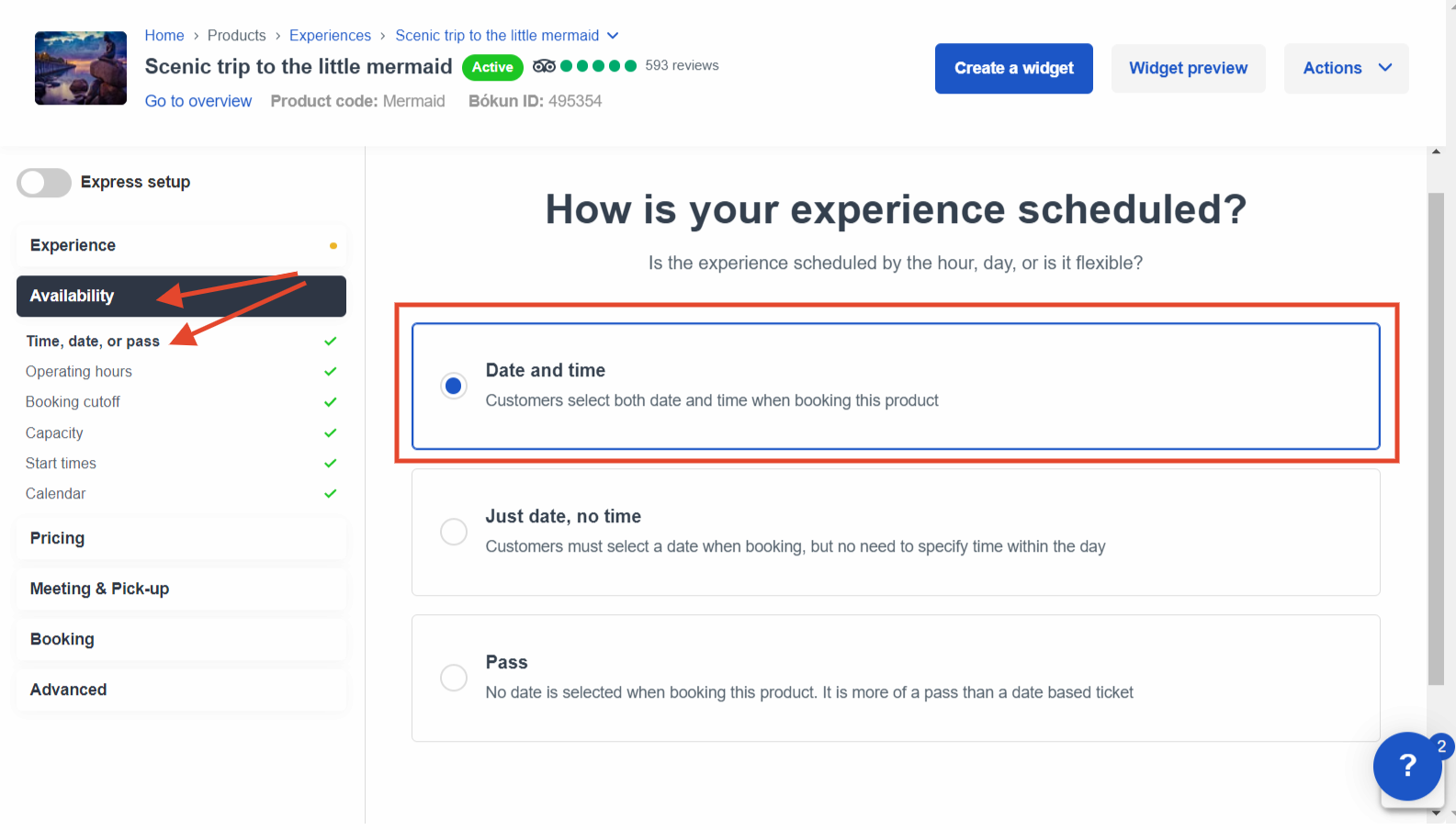Click the page vertical scrollbar thumb
The image size is (1456, 830).
coord(1436,439)
